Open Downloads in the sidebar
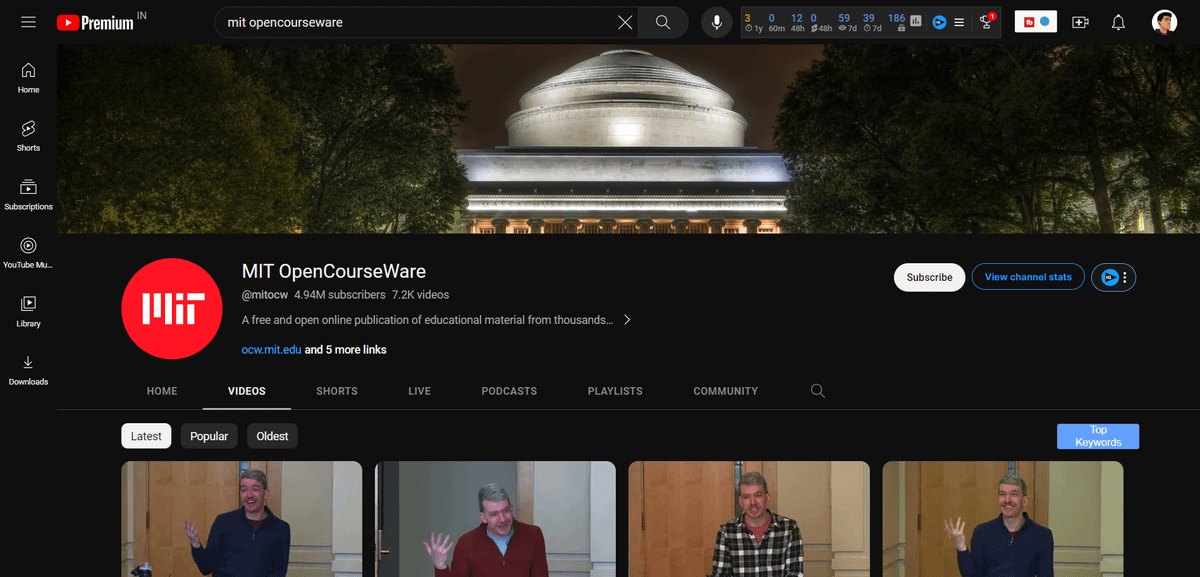Screen dimensions: 1200x577 (x=28, y=370)
